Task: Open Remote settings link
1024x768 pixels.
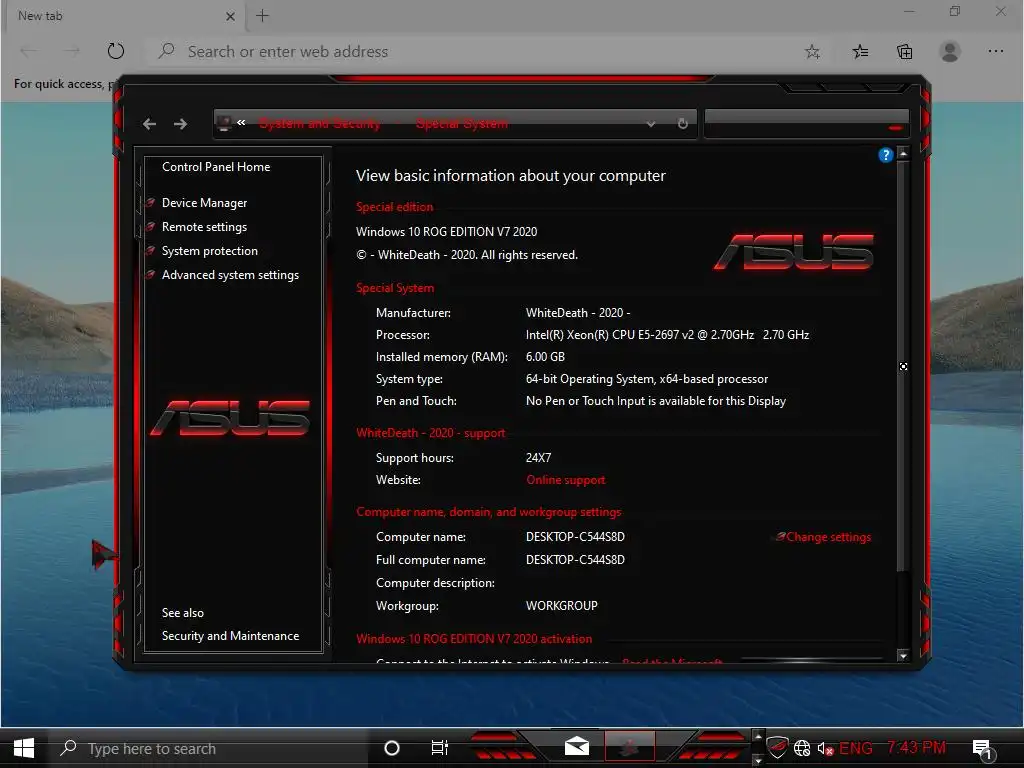Action: [x=204, y=227]
